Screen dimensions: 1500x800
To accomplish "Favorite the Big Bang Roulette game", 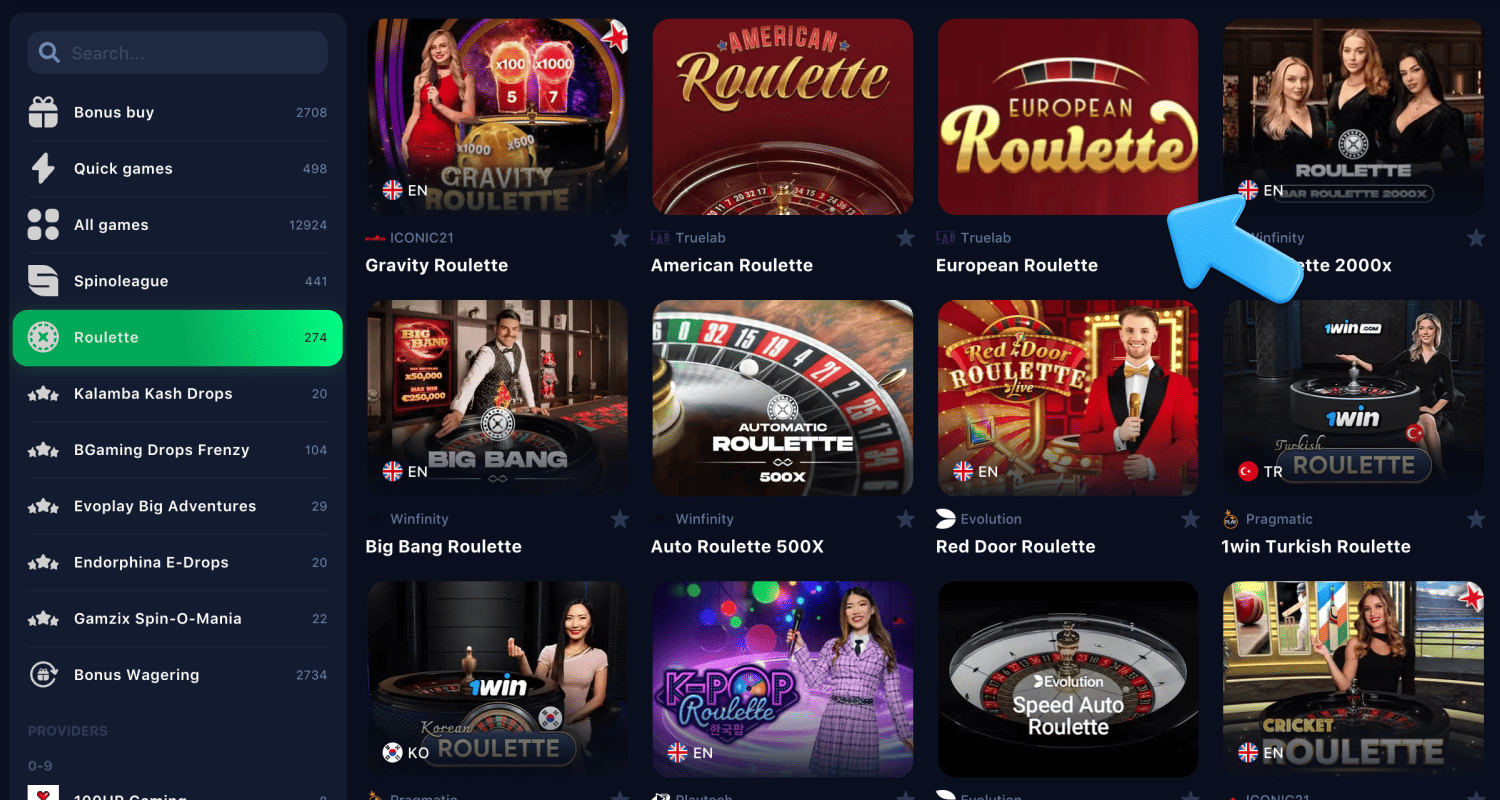I will (620, 519).
